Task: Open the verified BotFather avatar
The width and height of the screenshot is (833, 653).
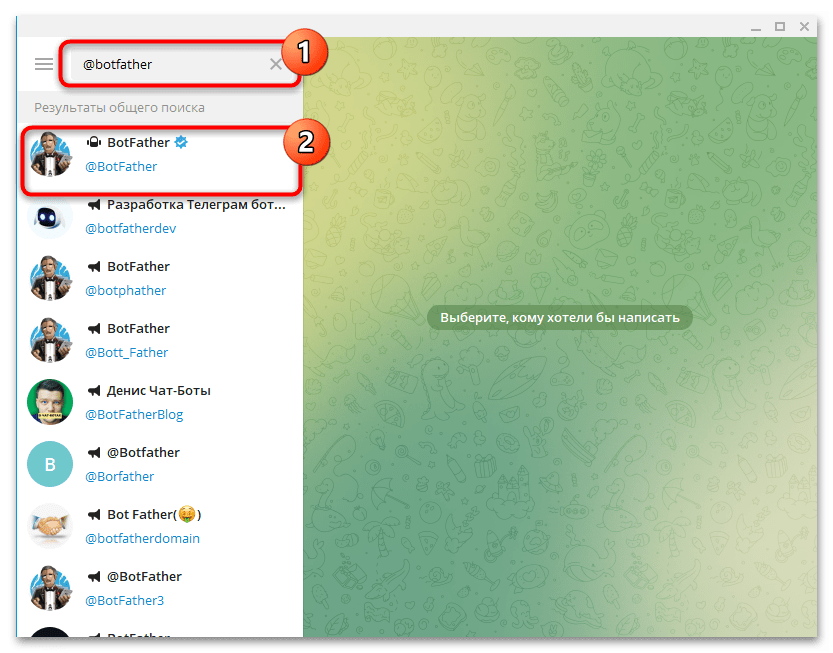Action: (50, 154)
